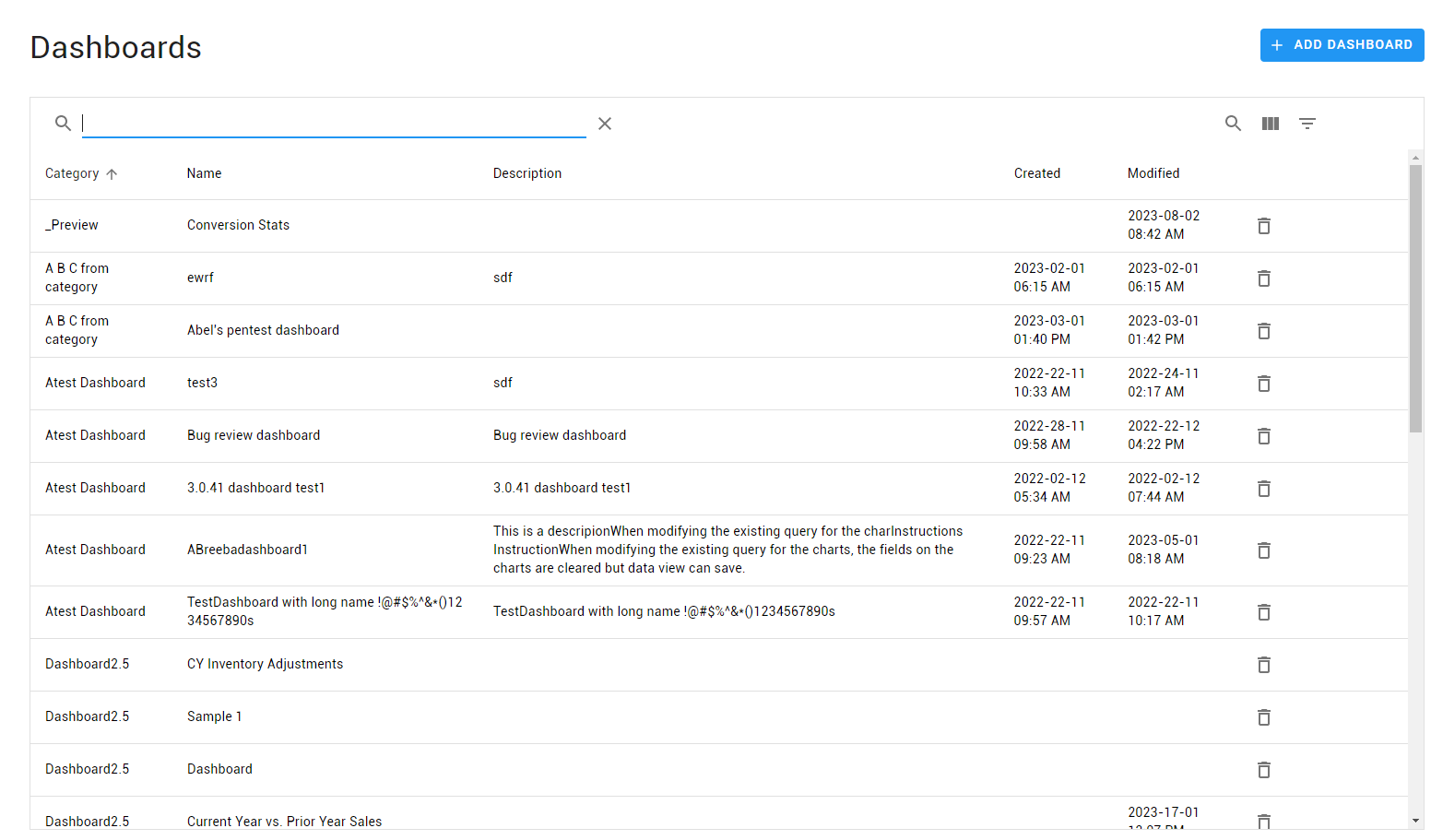Click the magnifier icon beside the search field

coord(63,124)
